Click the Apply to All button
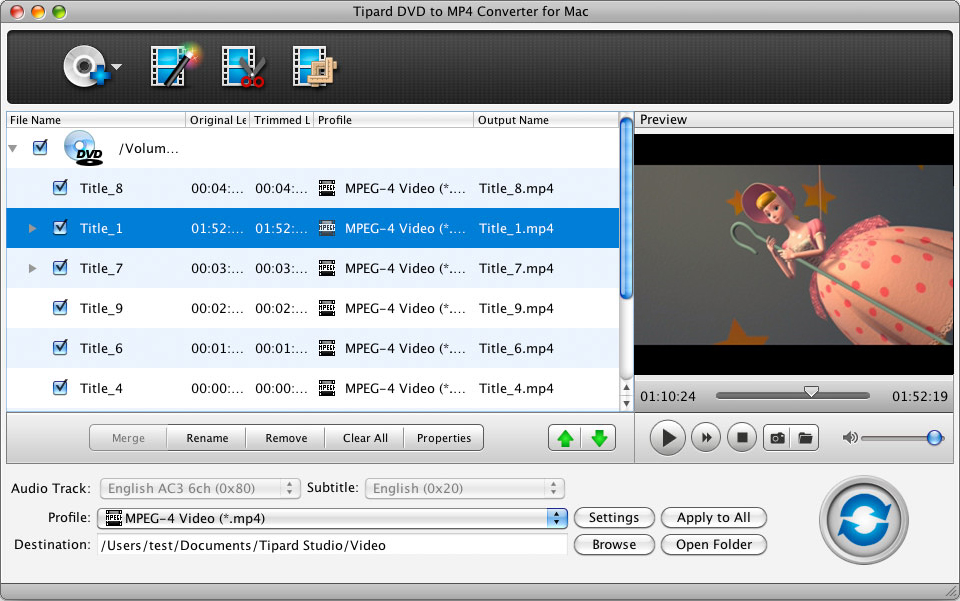The width and height of the screenshot is (960, 601). tap(713, 518)
